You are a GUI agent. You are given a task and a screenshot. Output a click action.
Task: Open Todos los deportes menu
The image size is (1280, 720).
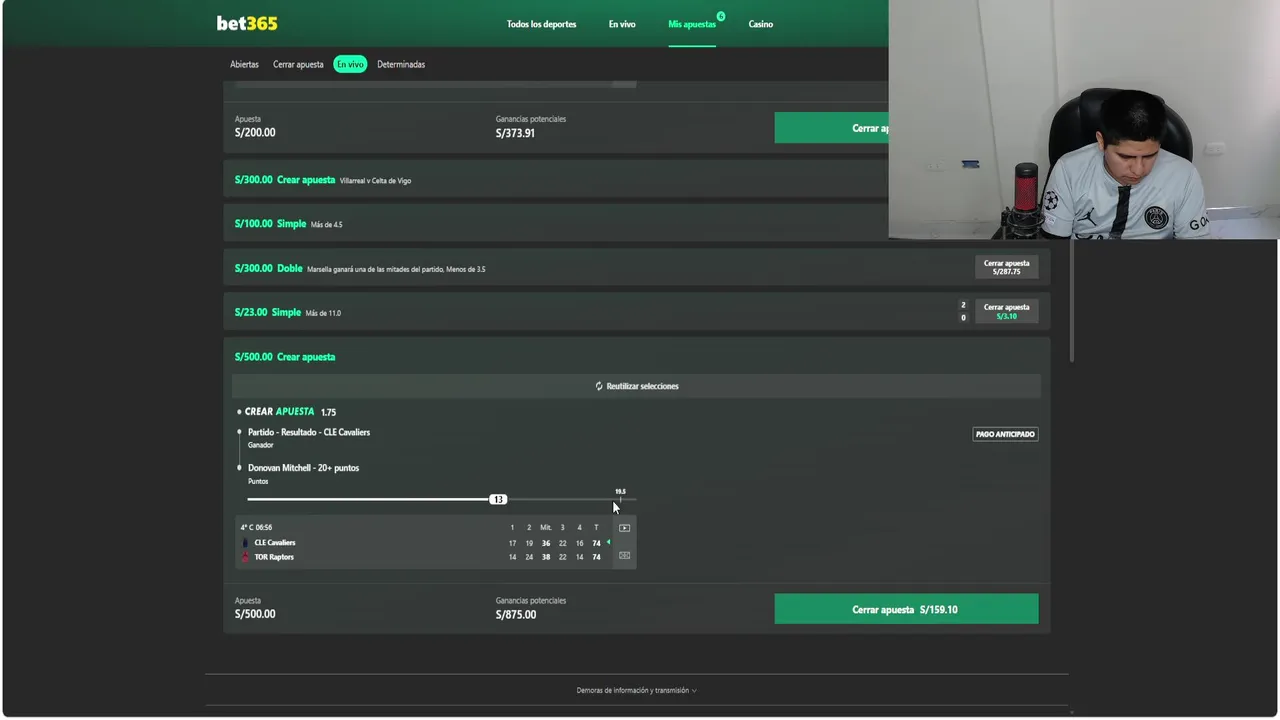[541, 24]
